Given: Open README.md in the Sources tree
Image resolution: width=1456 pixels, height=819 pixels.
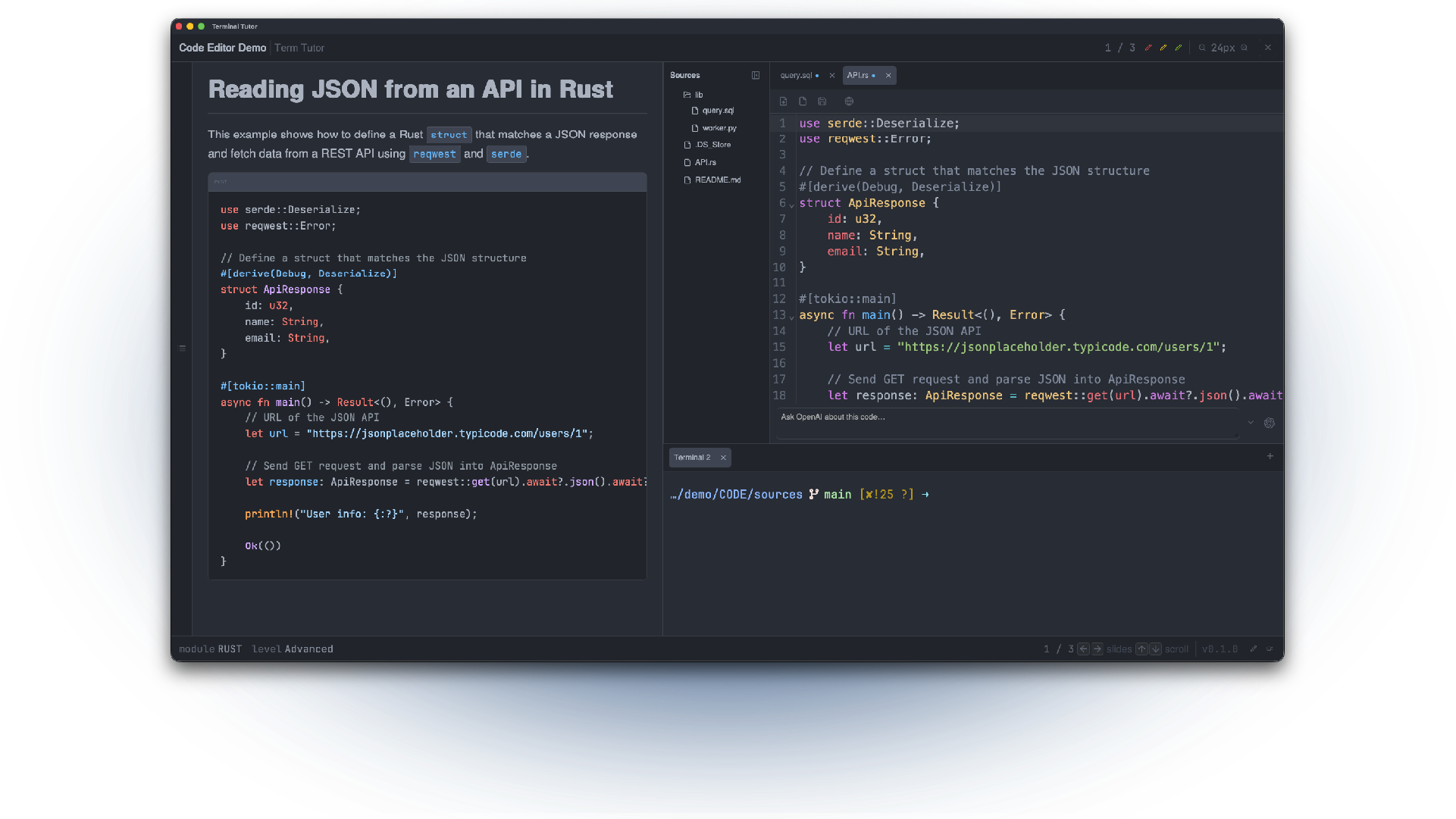Looking at the screenshot, I should 712,180.
